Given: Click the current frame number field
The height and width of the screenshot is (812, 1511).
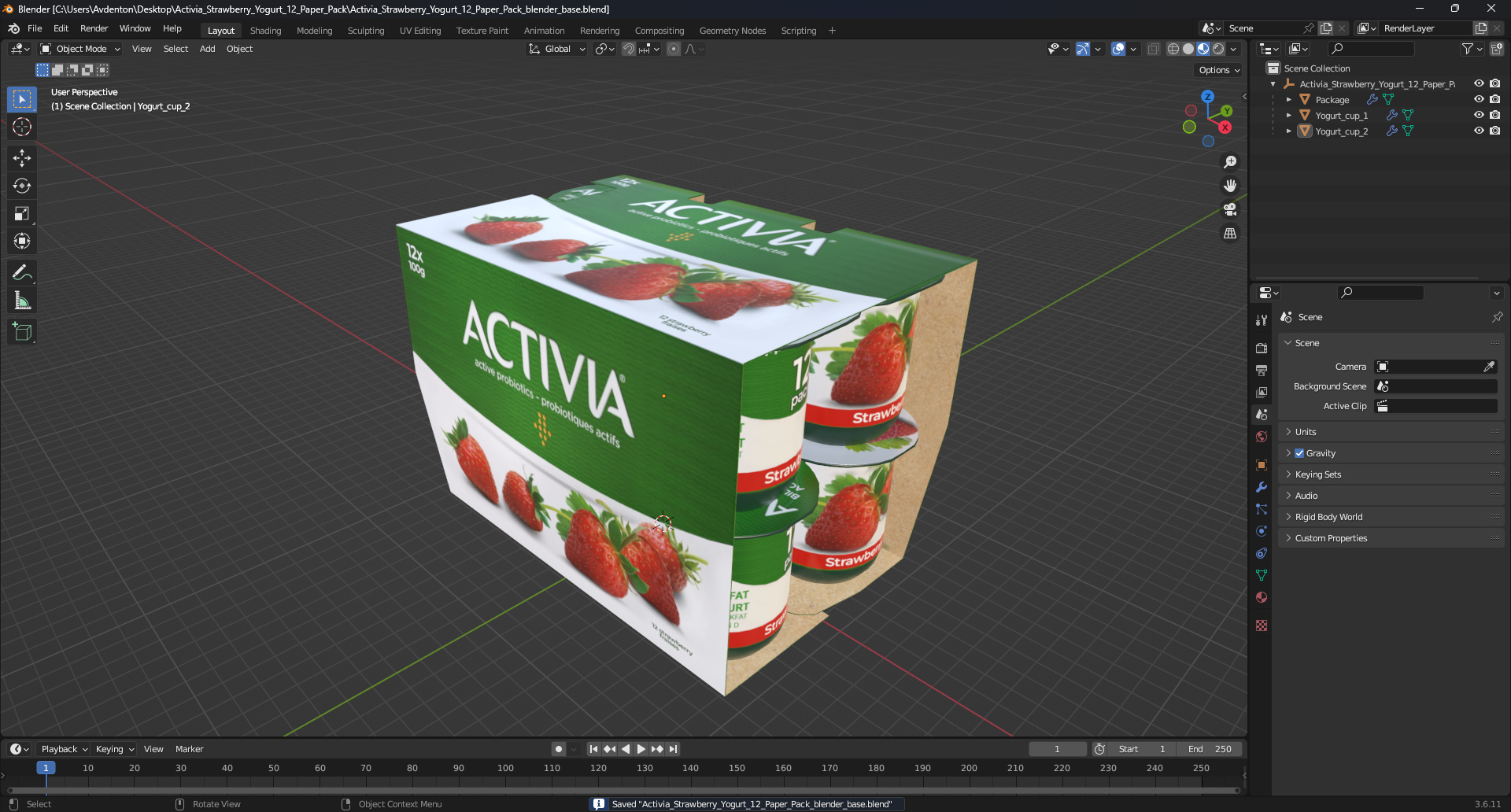Looking at the screenshot, I should (1057, 749).
